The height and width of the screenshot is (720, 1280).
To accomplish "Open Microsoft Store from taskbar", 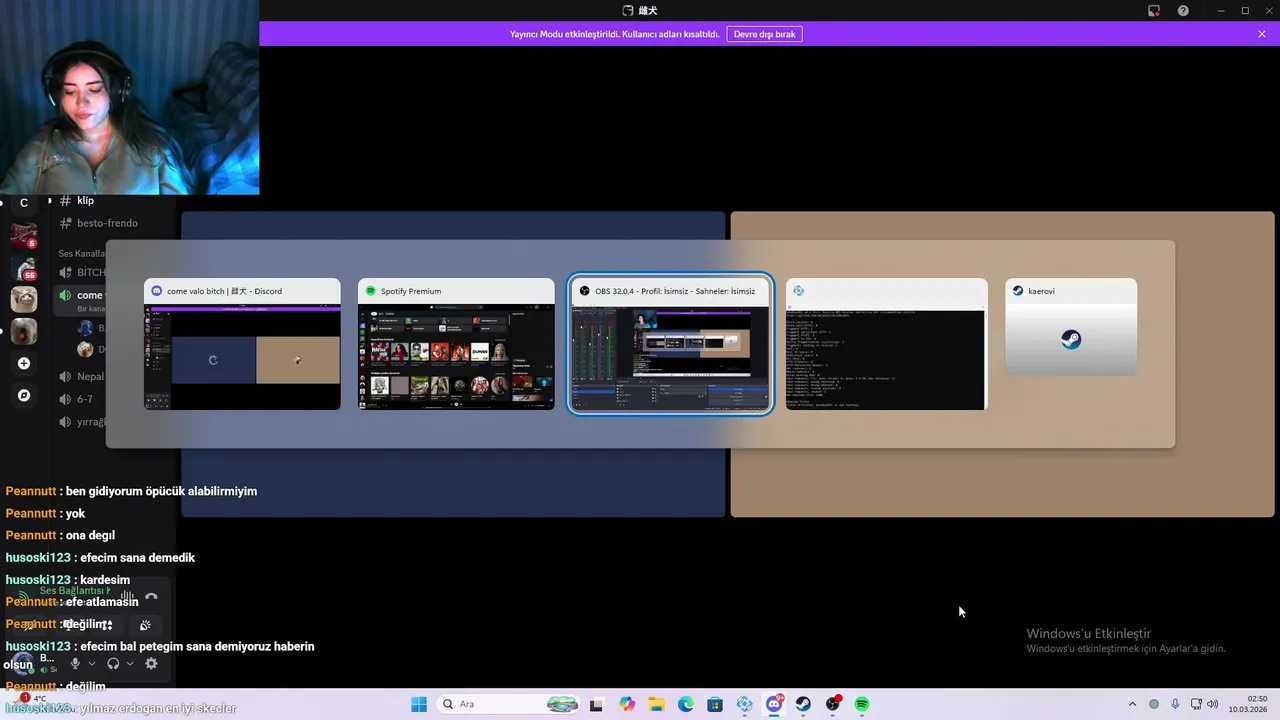I will (715, 704).
